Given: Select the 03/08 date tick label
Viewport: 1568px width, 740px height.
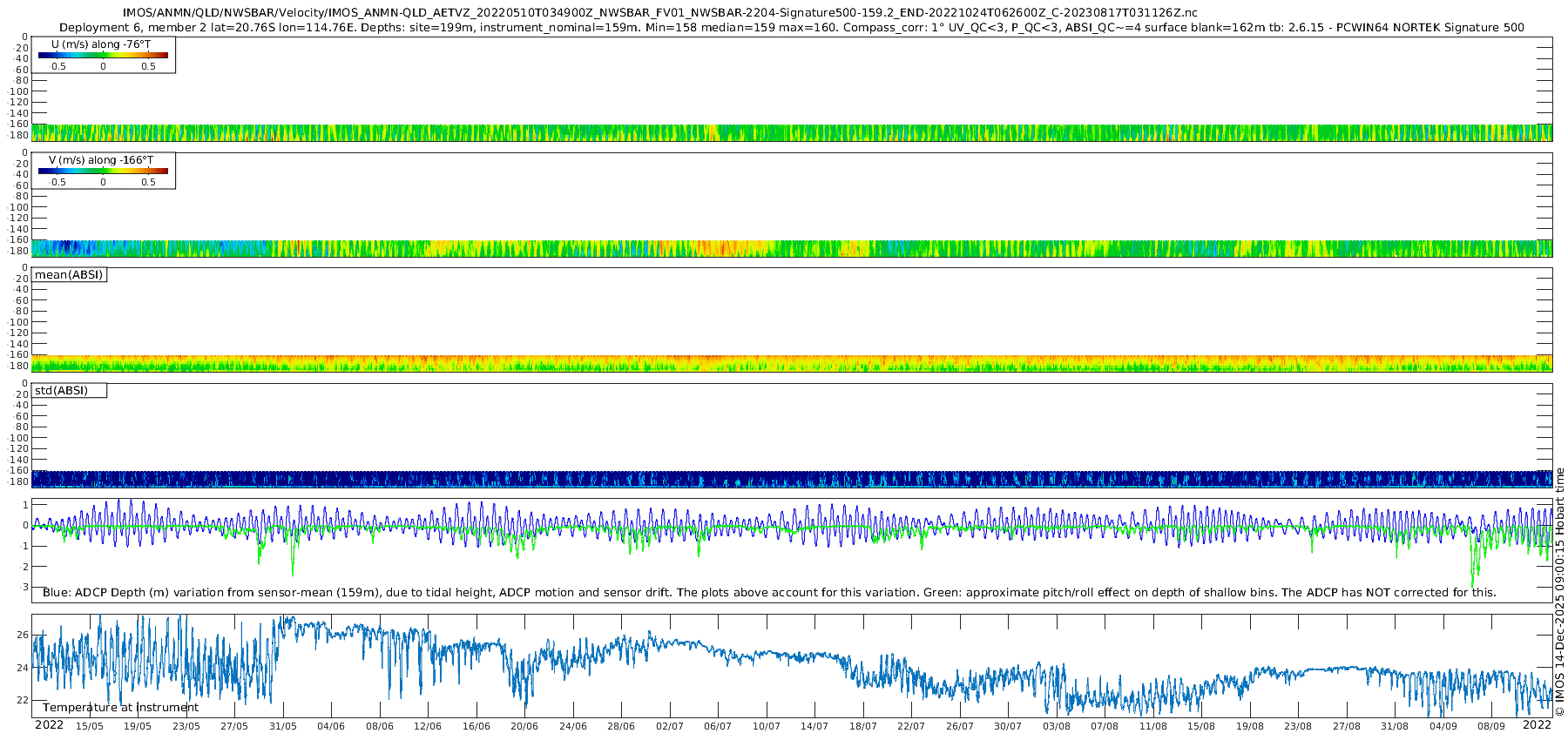Looking at the screenshot, I should pyautogui.click(x=1056, y=726).
